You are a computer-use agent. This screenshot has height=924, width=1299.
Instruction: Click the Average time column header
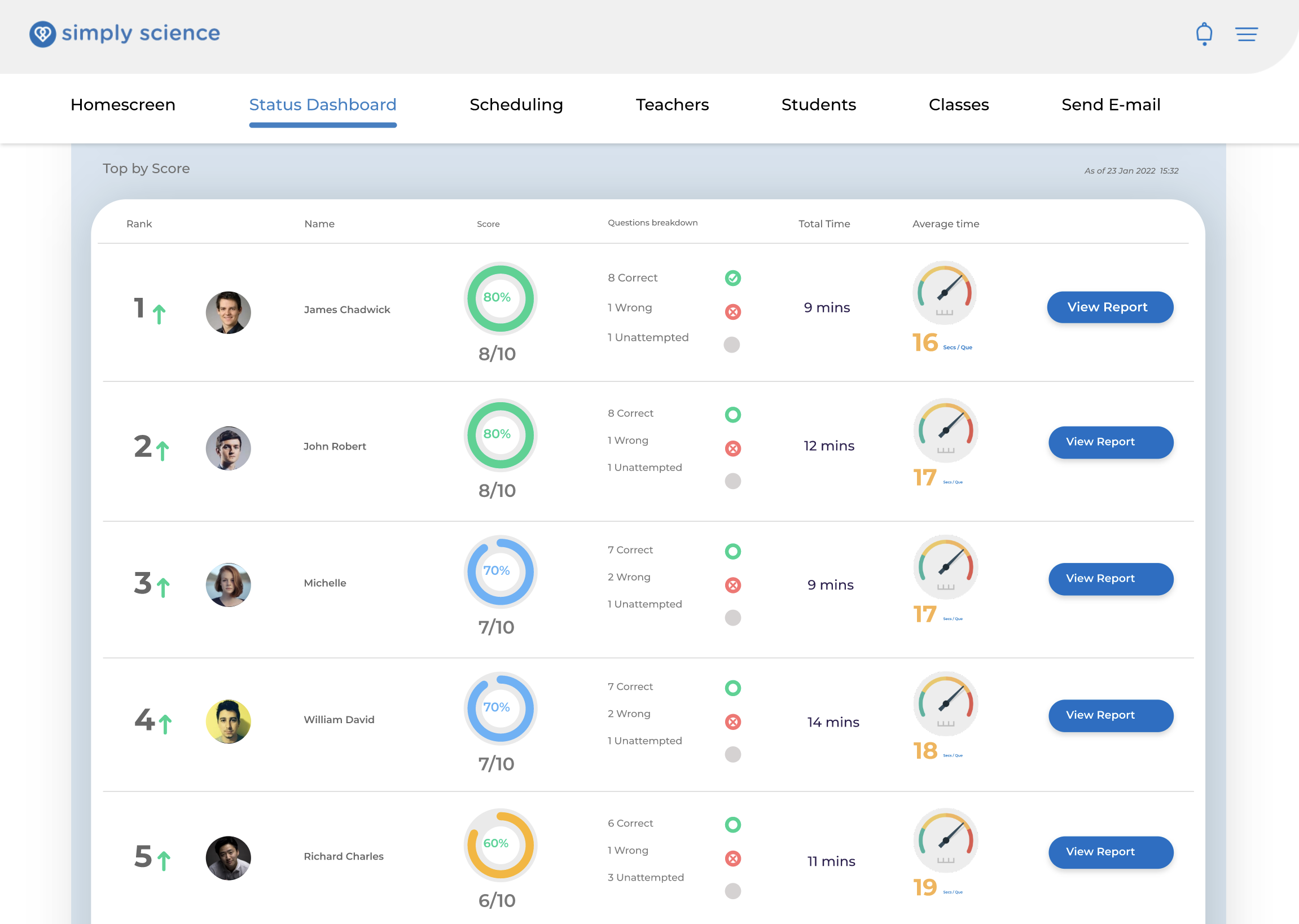click(x=946, y=224)
